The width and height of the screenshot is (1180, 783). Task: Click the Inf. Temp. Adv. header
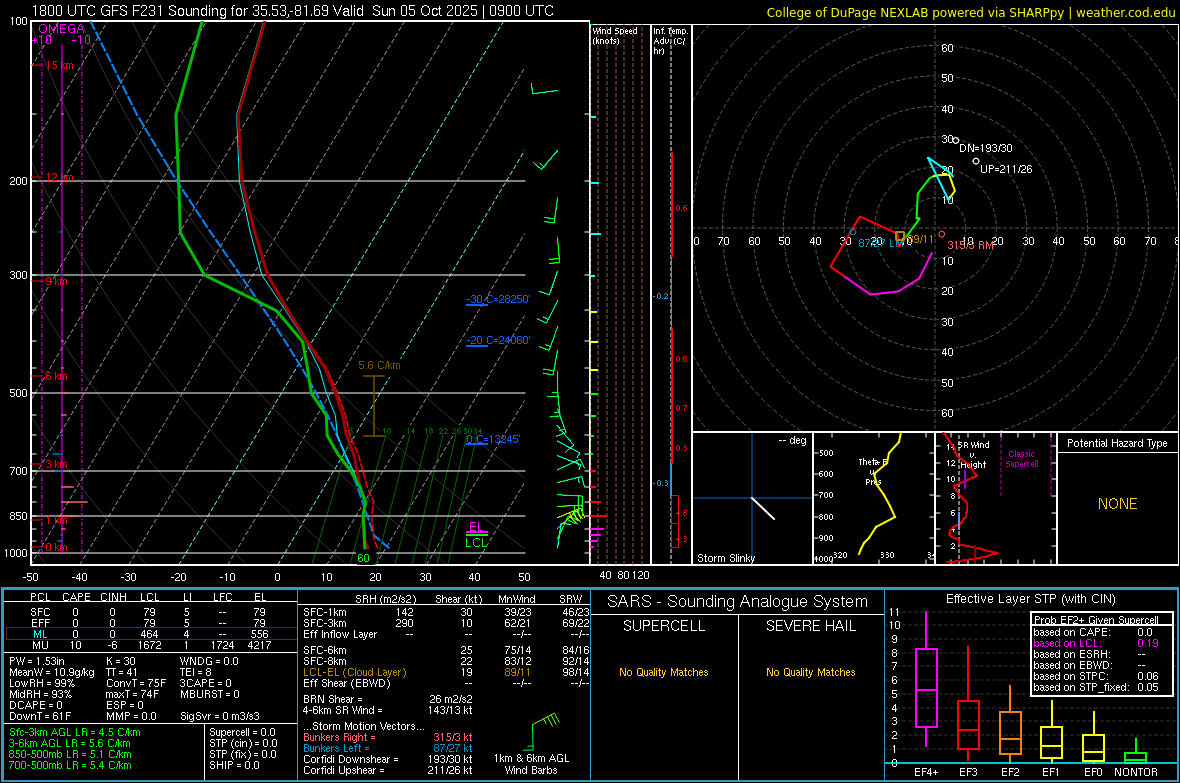coord(670,41)
